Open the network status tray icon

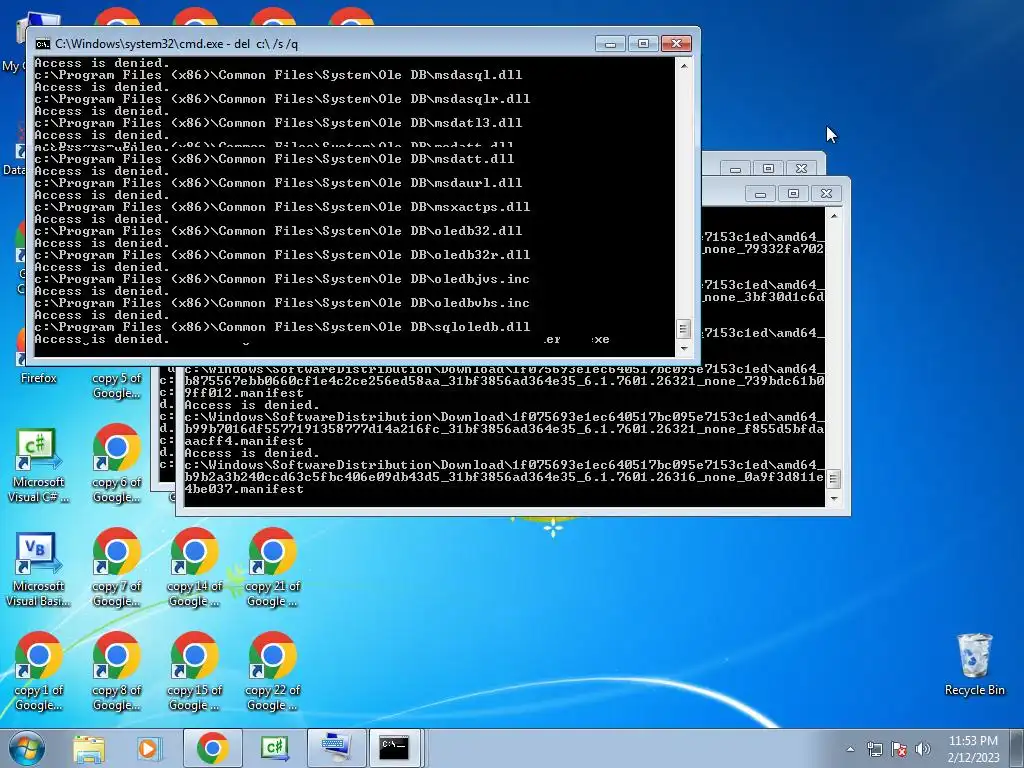(874, 749)
